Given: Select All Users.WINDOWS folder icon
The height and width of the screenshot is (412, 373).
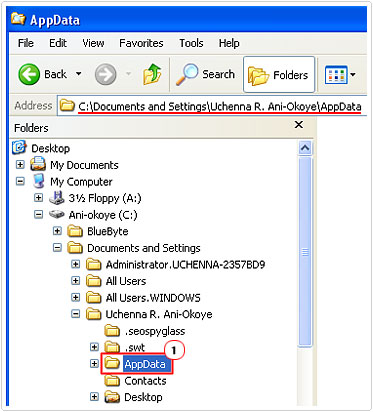Looking at the screenshot, I should 94,297.
